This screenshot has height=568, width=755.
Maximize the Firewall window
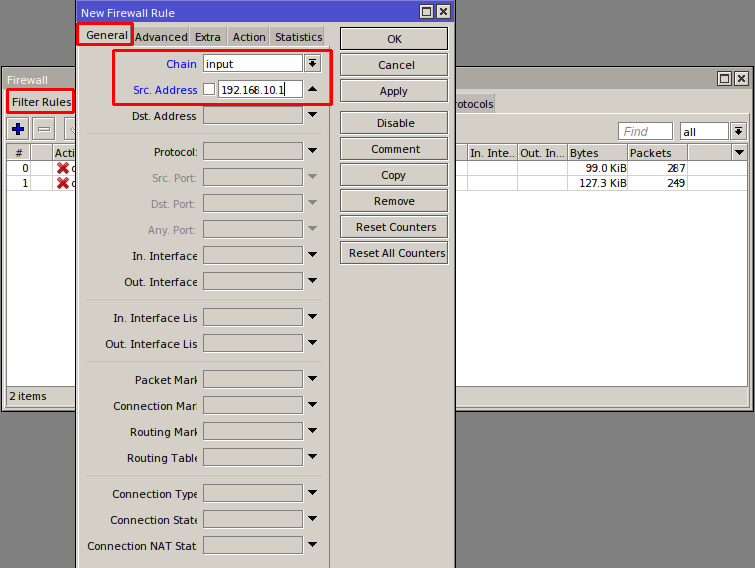724,78
